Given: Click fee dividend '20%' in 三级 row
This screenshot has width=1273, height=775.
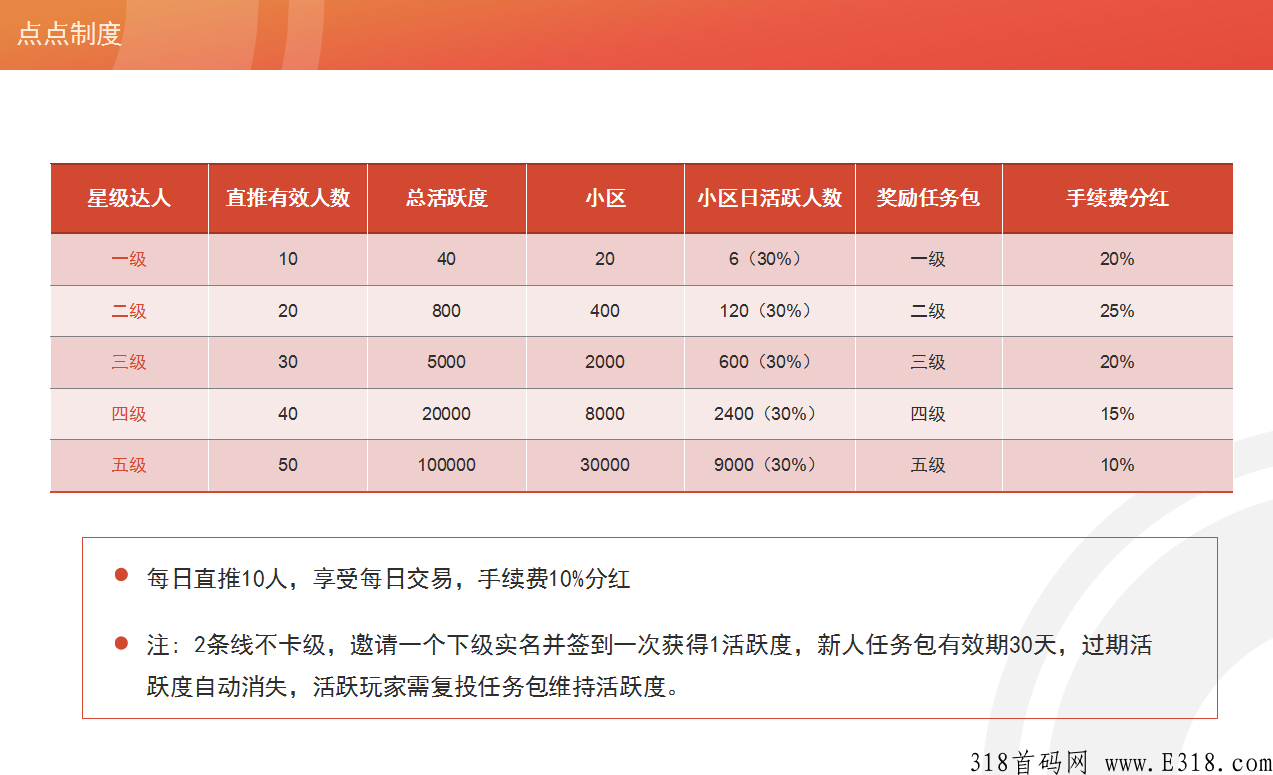Looking at the screenshot, I should coord(1117,362).
